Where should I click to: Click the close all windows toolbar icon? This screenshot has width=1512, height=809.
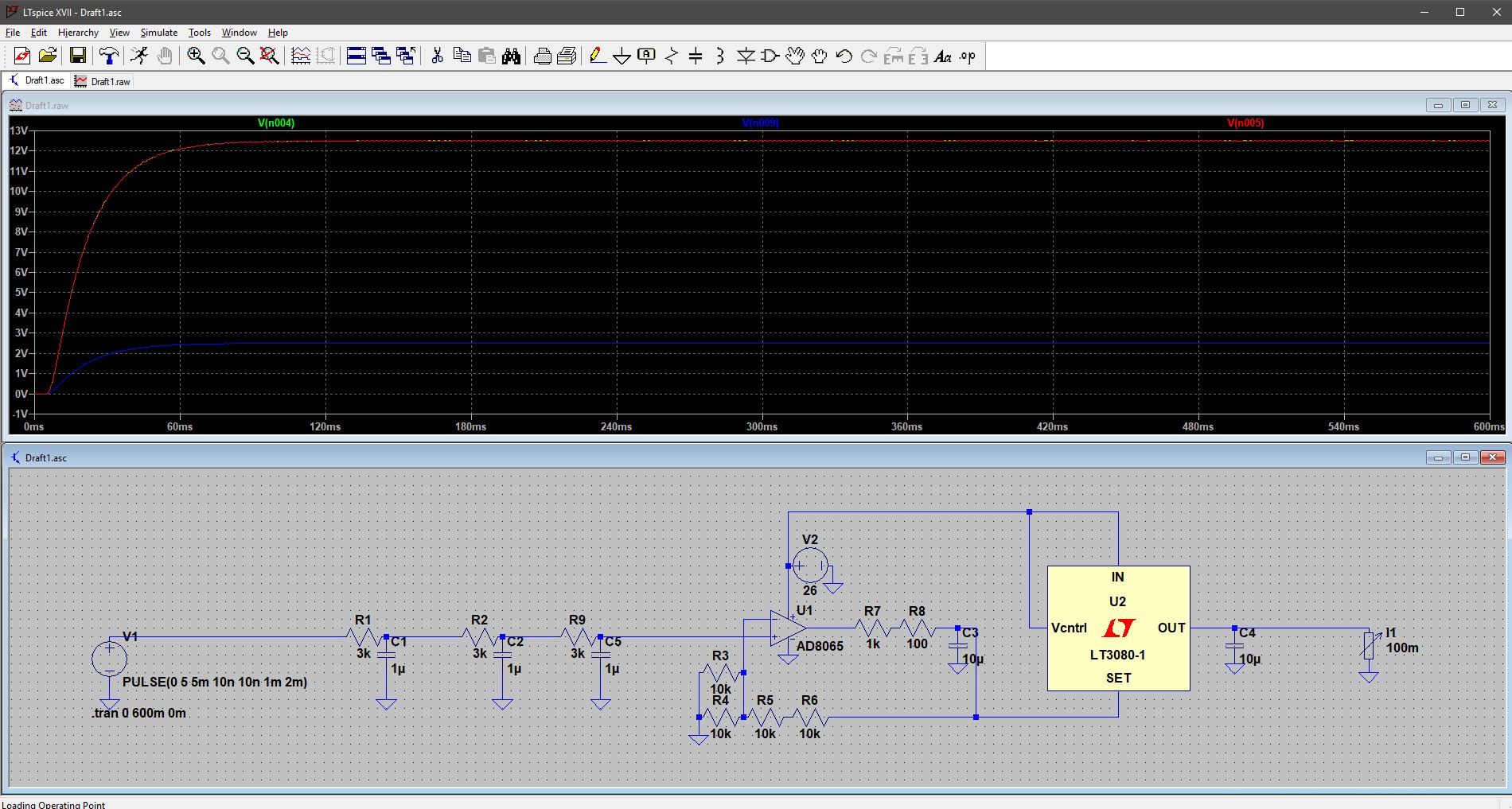406,56
